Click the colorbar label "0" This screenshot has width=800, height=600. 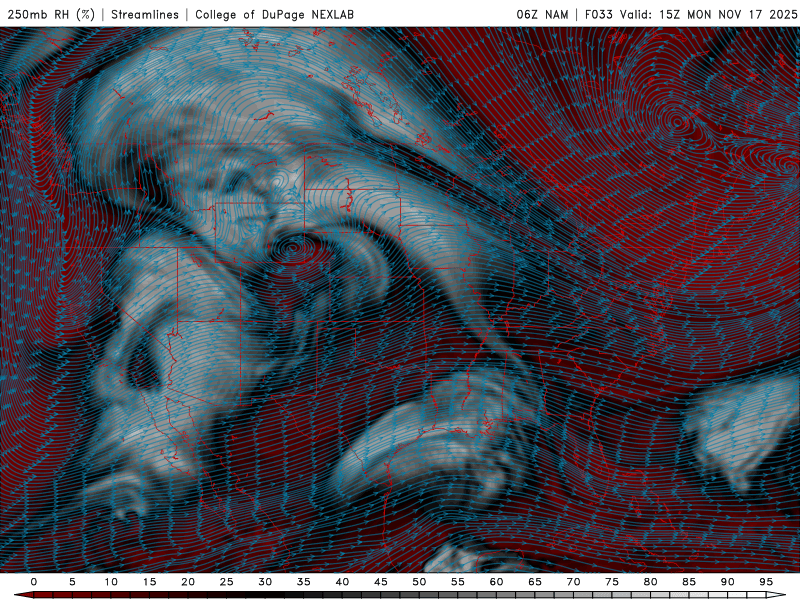click(34, 582)
